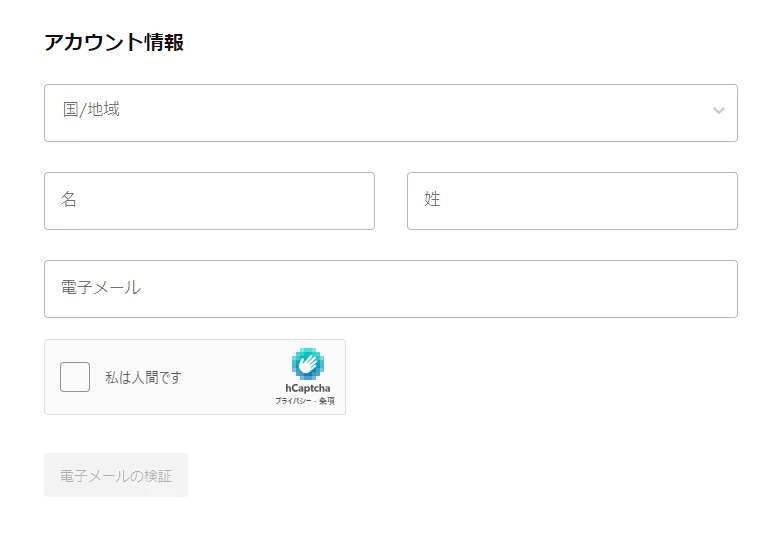
Task: Click into the 電子メール email field
Action: pos(390,289)
